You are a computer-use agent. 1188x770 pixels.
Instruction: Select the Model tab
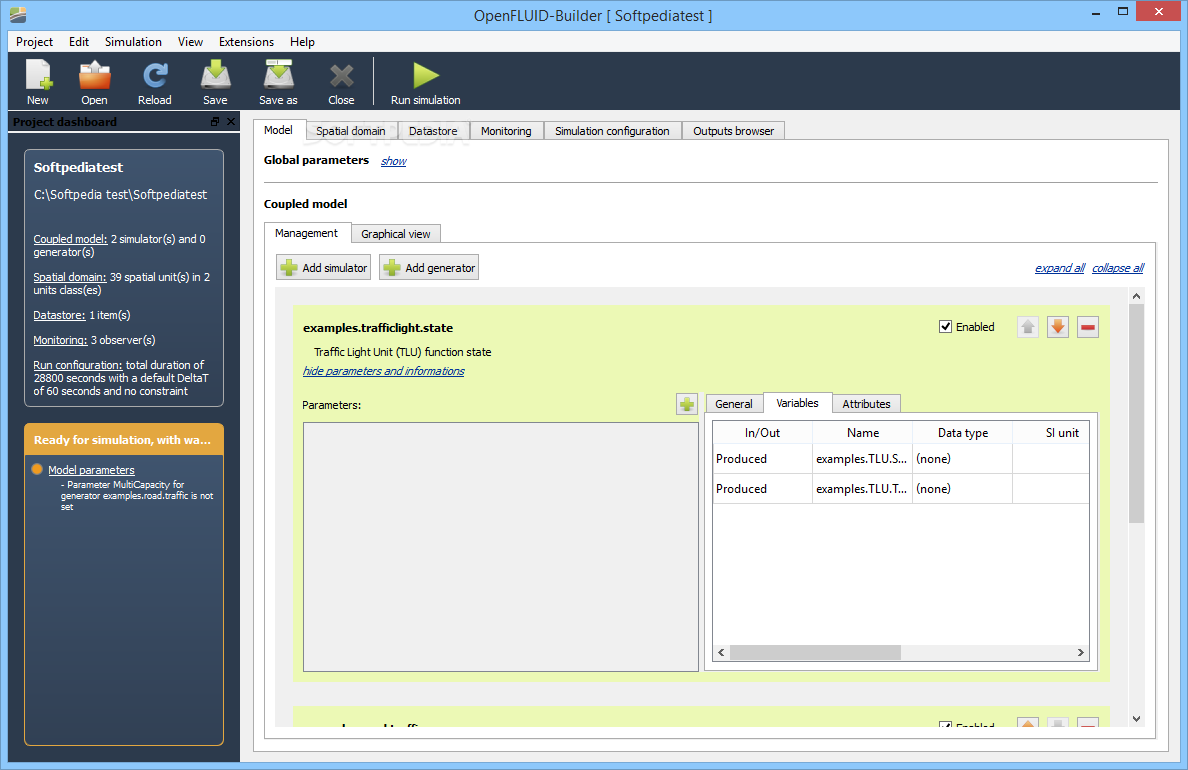pyautogui.click(x=278, y=130)
